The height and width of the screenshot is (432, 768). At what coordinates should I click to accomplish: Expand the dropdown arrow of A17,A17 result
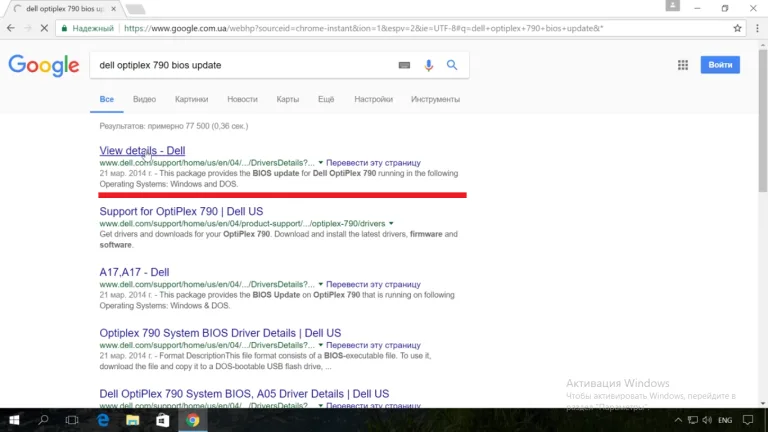click(x=321, y=284)
